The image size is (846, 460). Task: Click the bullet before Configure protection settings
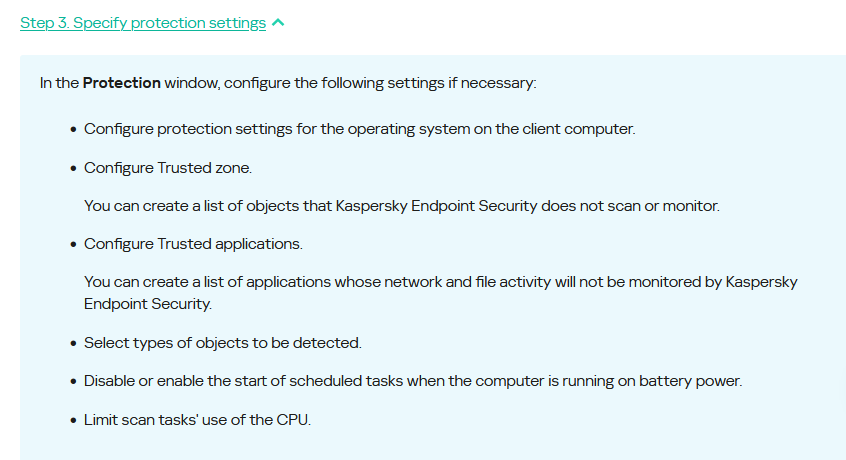[x=73, y=130]
